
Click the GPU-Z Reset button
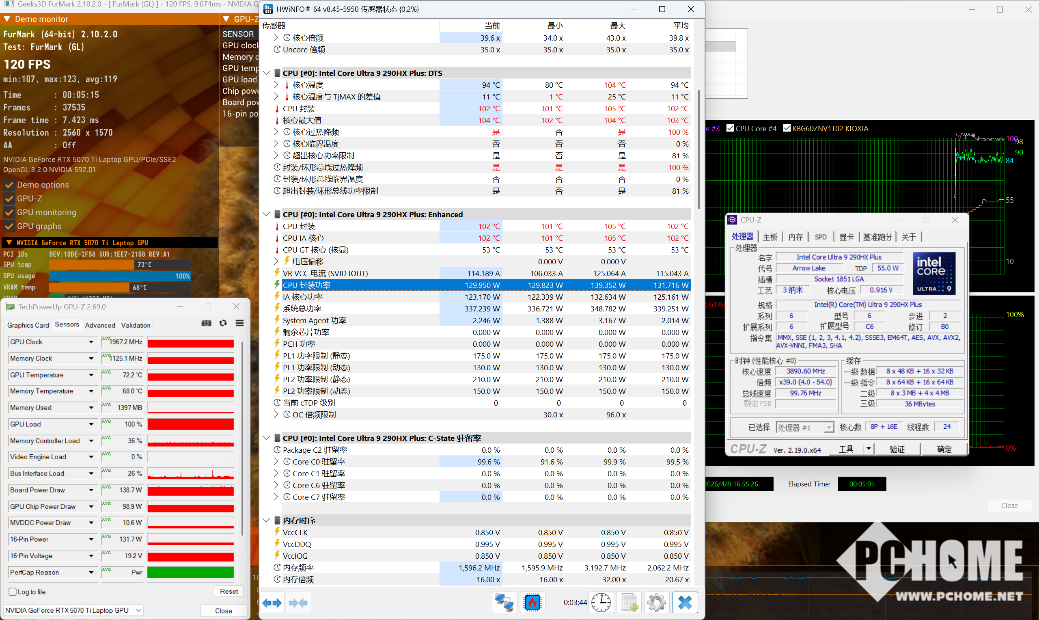[x=229, y=591]
